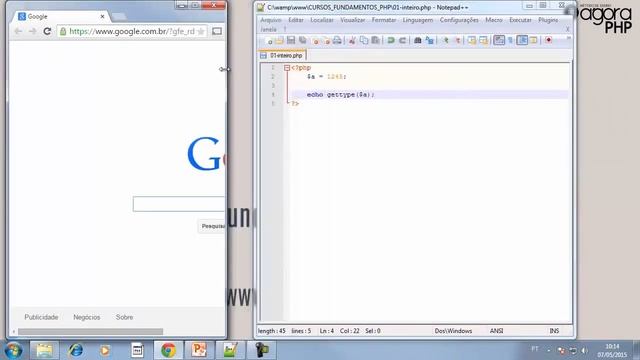Open Internet Explorer from the taskbar

coord(76,350)
